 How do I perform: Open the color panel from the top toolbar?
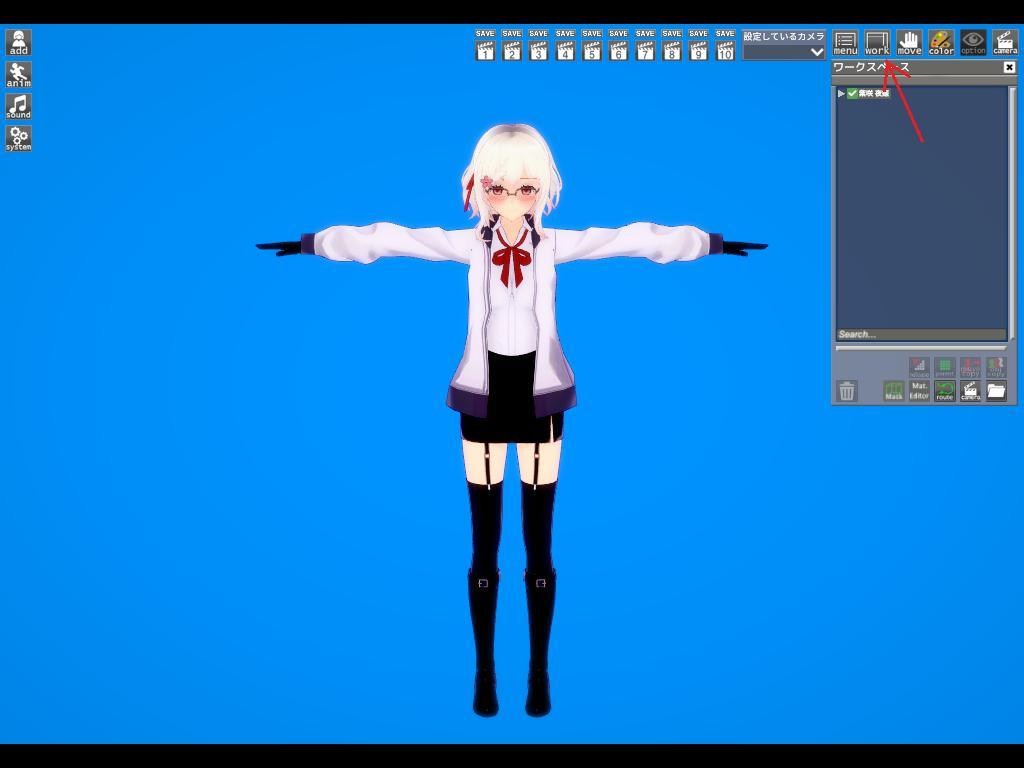[940, 41]
